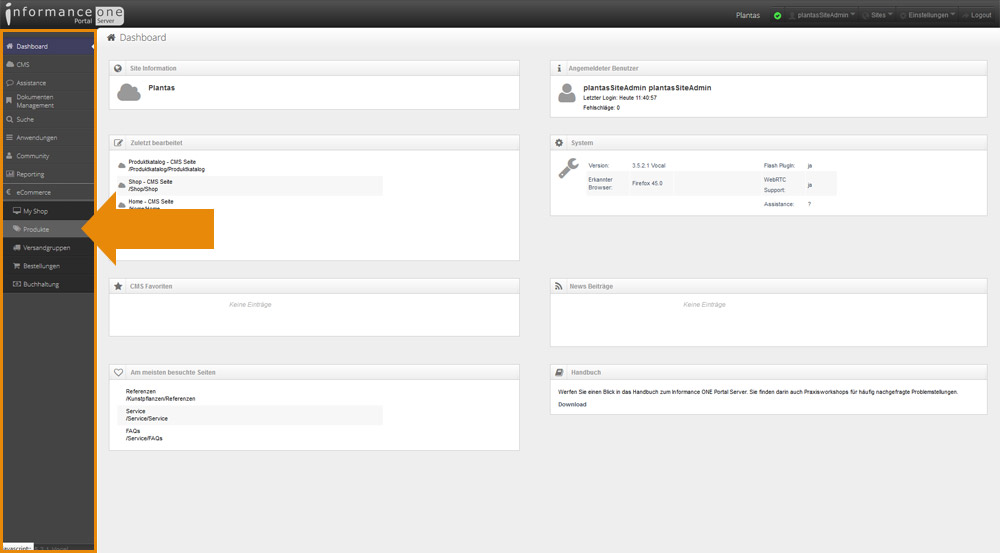Click the Dashboard page title
This screenshot has height=553, width=1000.
click(143, 38)
